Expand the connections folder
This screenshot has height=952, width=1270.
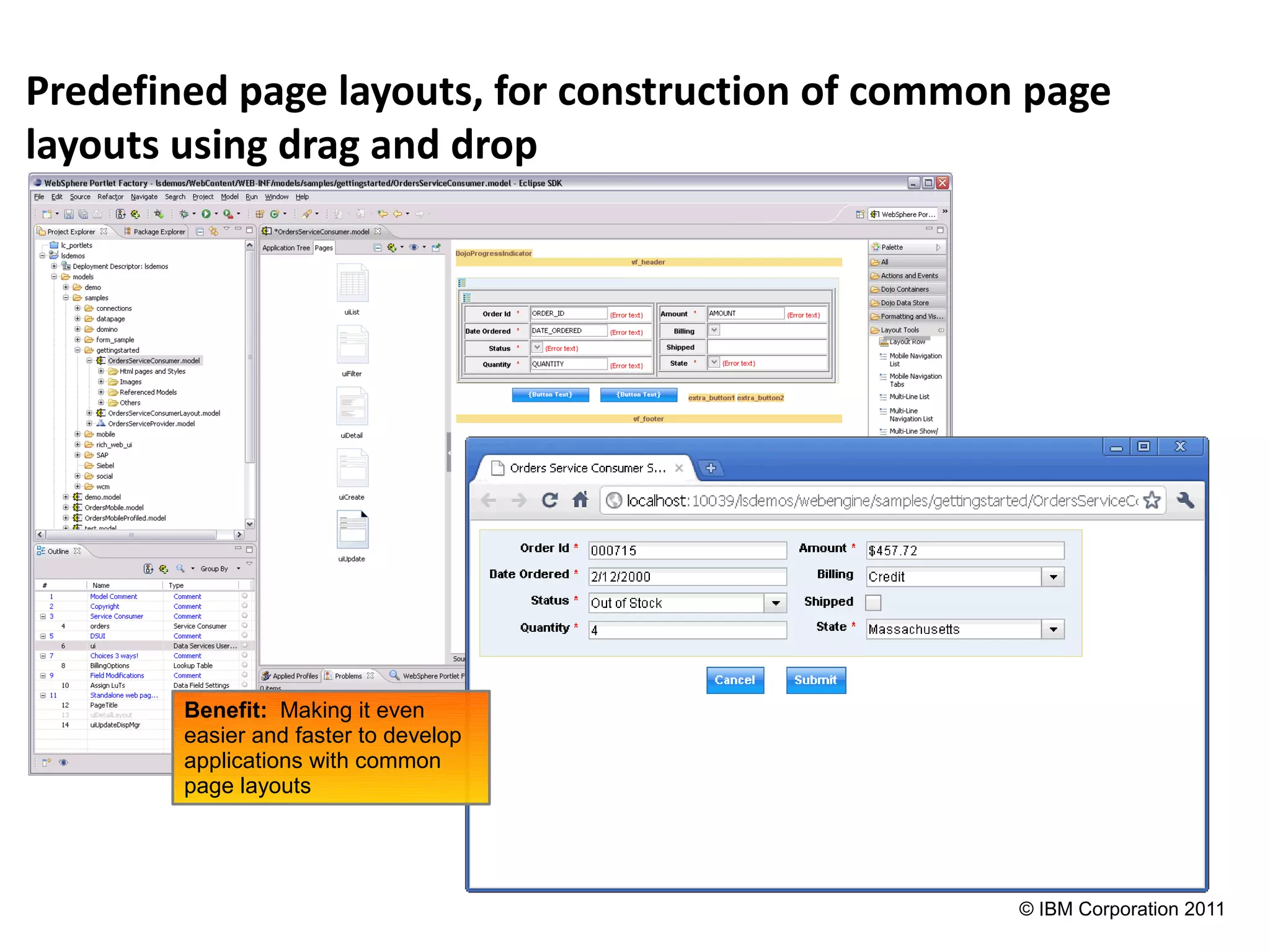pyautogui.click(x=78, y=308)
